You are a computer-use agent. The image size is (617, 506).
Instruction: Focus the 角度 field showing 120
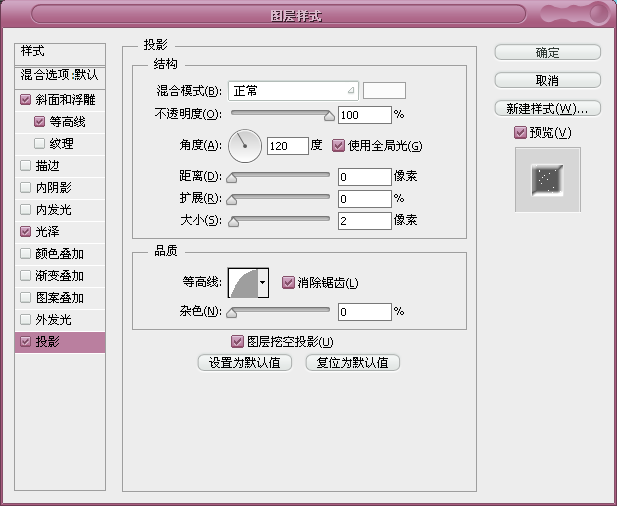[x=288, y=146]
